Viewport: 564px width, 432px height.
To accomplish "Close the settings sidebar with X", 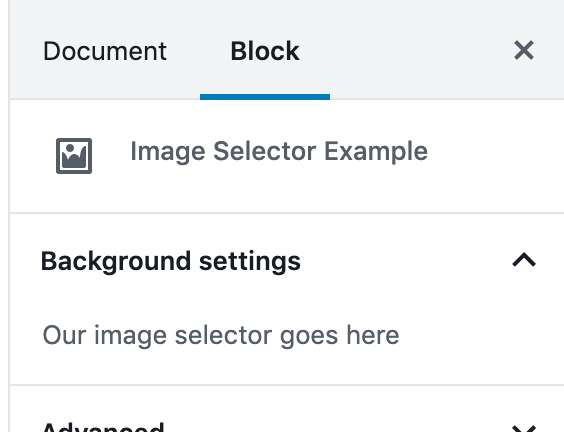I will tap(524, 50).
